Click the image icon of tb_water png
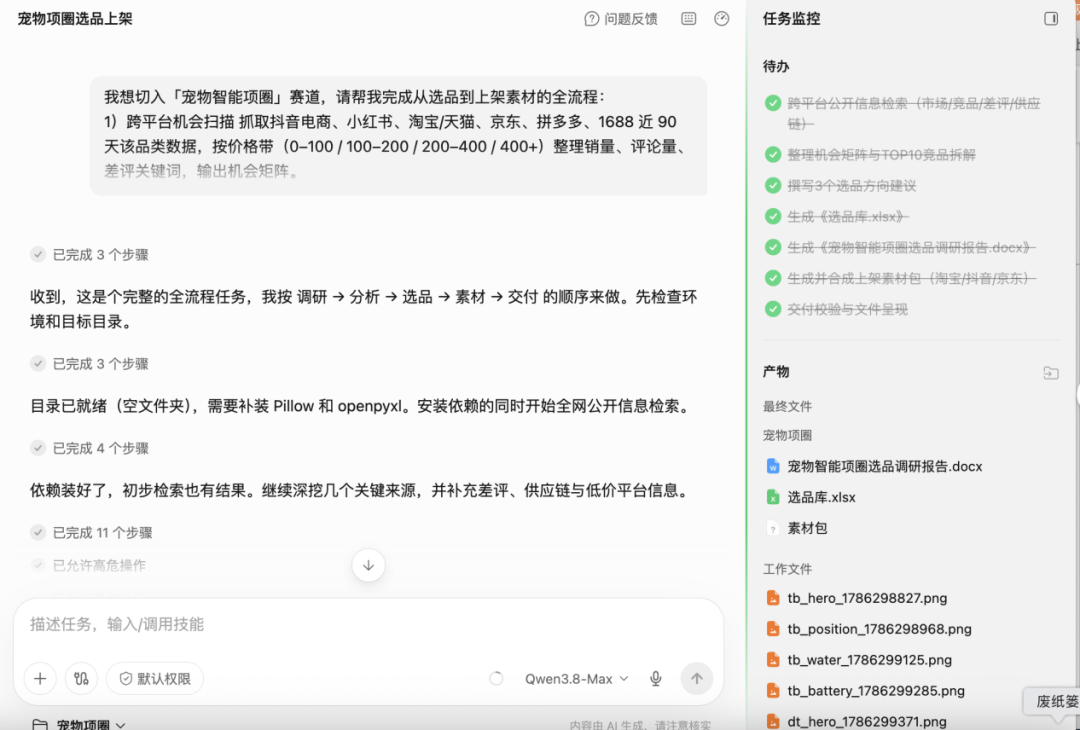The image size is (1080, 730). tap(773, 660)
